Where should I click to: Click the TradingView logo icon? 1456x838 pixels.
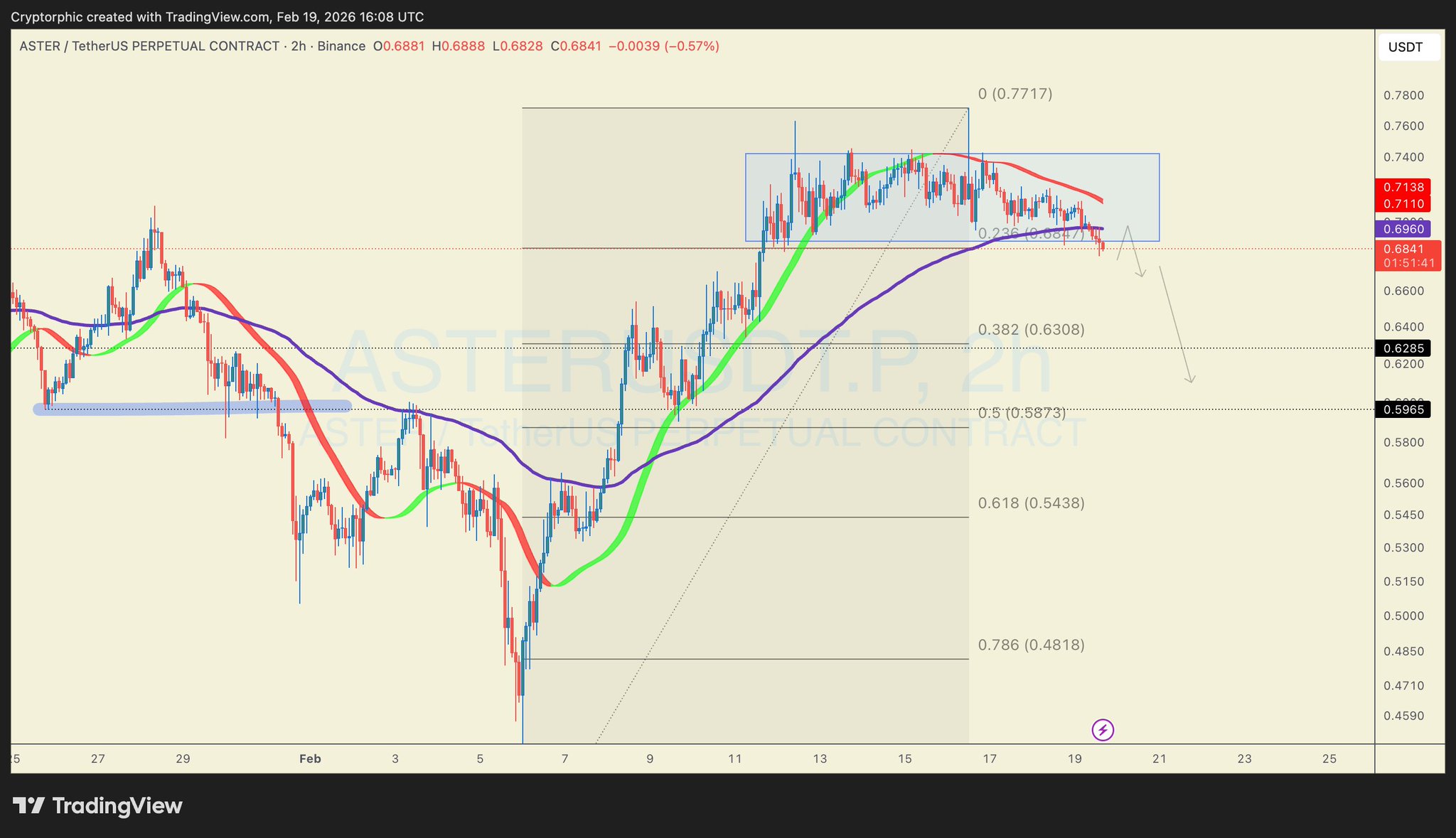28,805
